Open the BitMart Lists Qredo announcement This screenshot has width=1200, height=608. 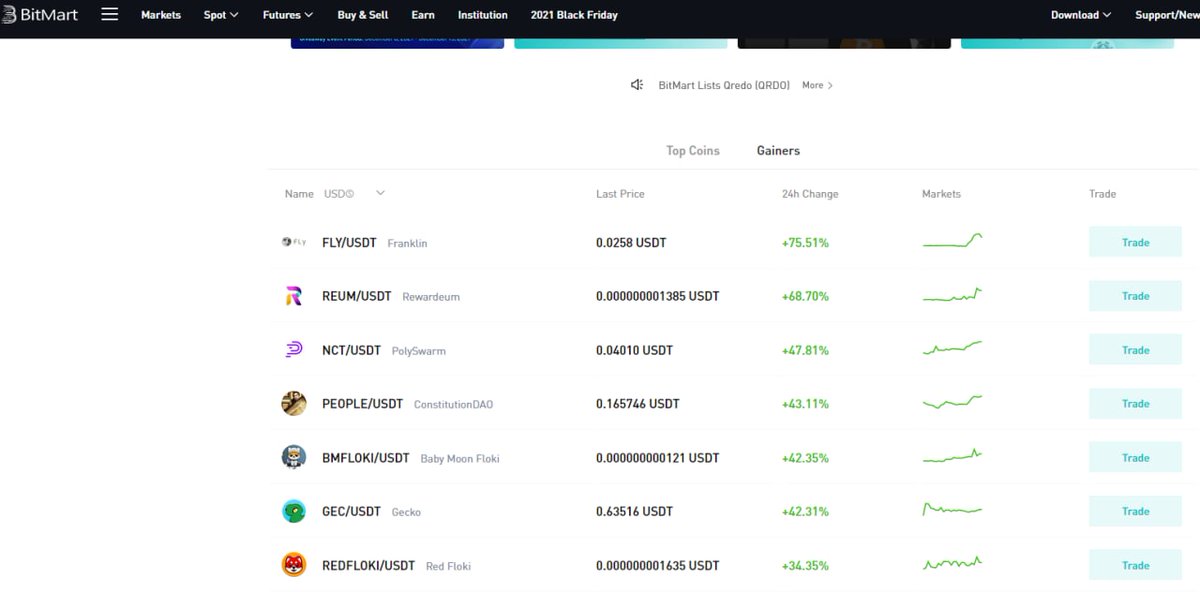pos(724,85)
